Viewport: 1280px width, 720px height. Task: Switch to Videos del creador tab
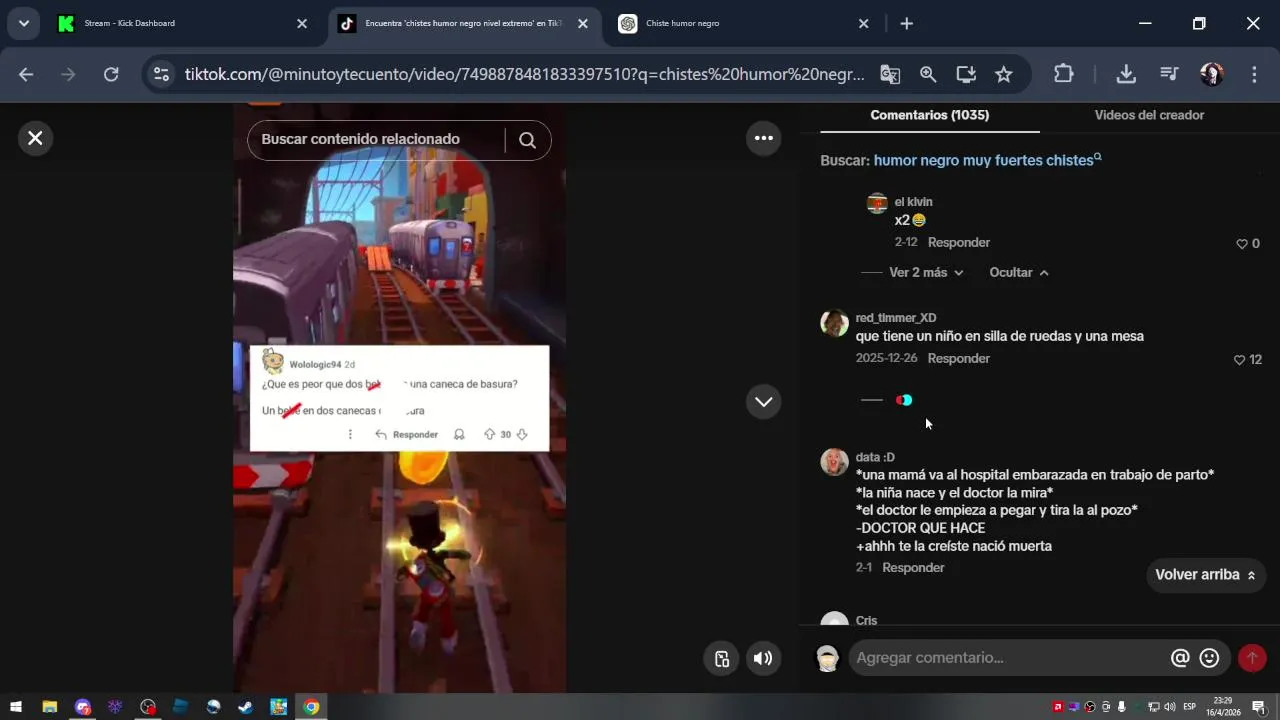click(x=1149, y=115)
